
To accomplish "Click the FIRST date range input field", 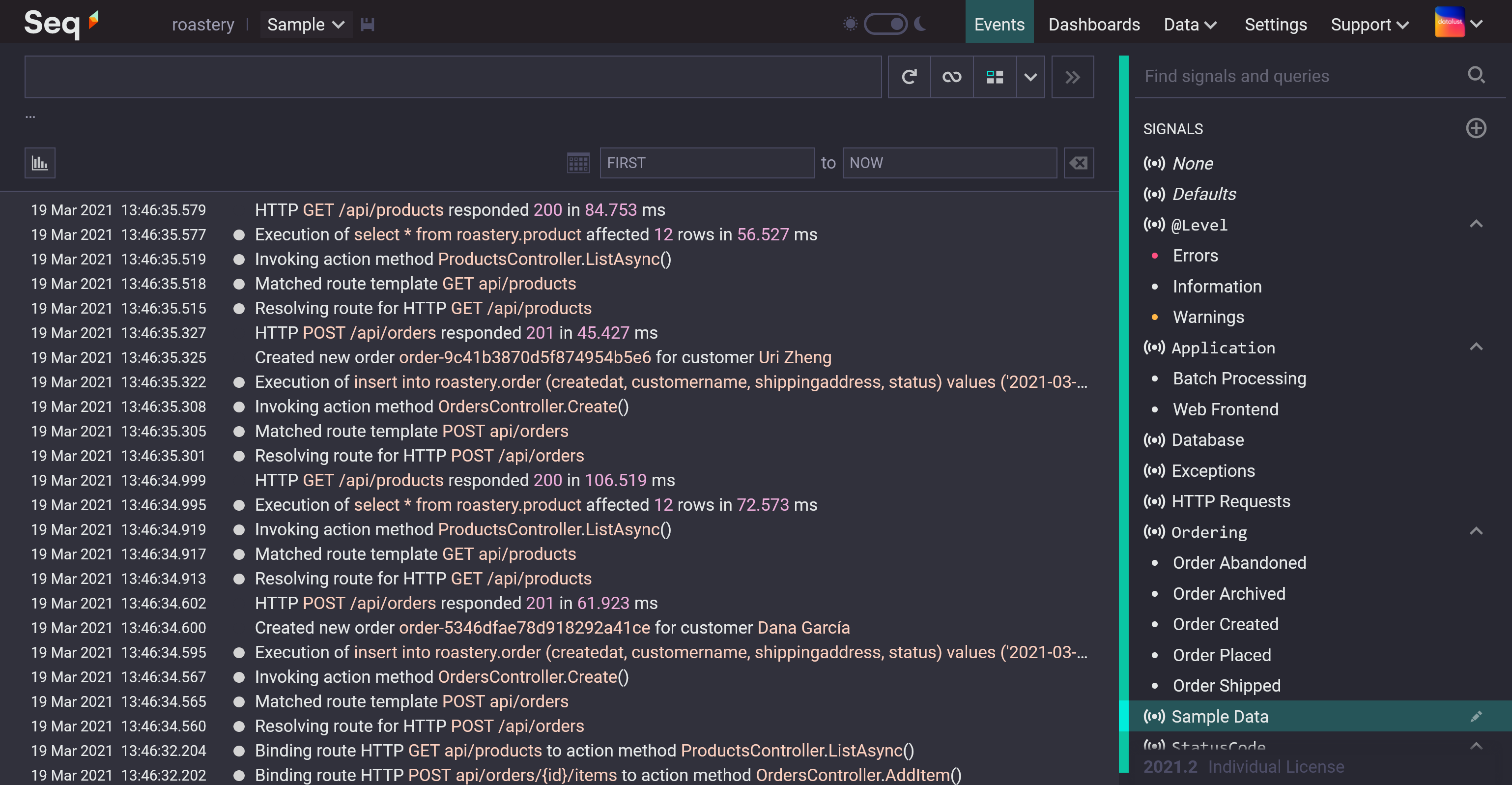I will pos(706,163).
